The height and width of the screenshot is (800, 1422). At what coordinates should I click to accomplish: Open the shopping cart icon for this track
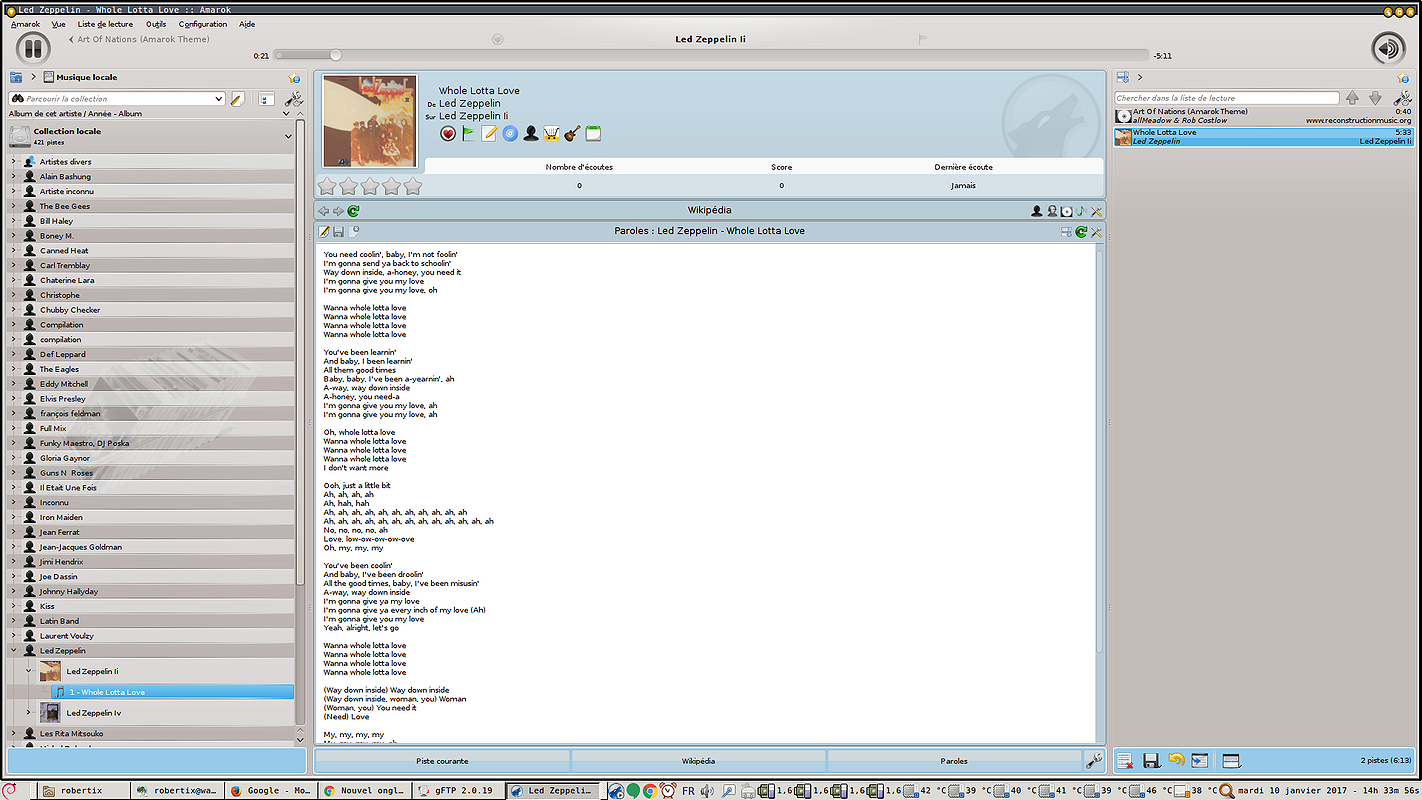(x=551, y=134)
